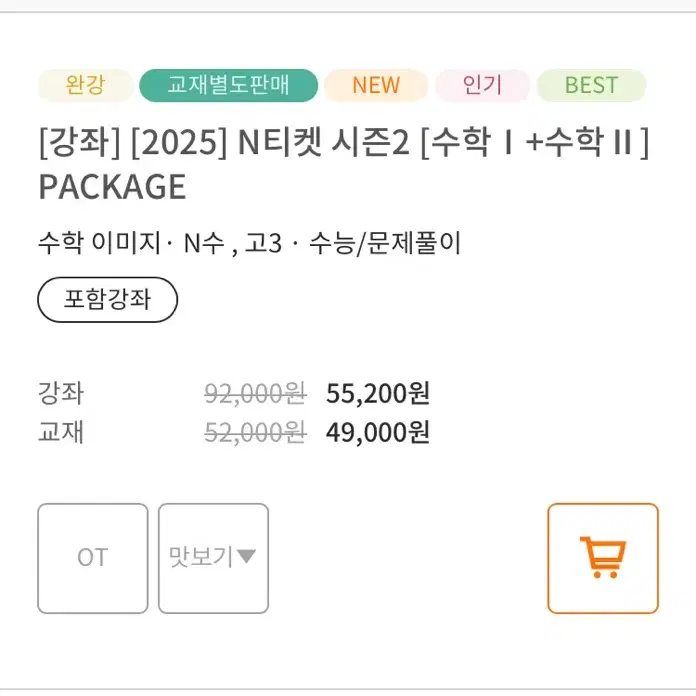Screen dimensions: 696x696
Task: Click the 수학 이미지 instructor subtitle text
Action: point(99,243)
